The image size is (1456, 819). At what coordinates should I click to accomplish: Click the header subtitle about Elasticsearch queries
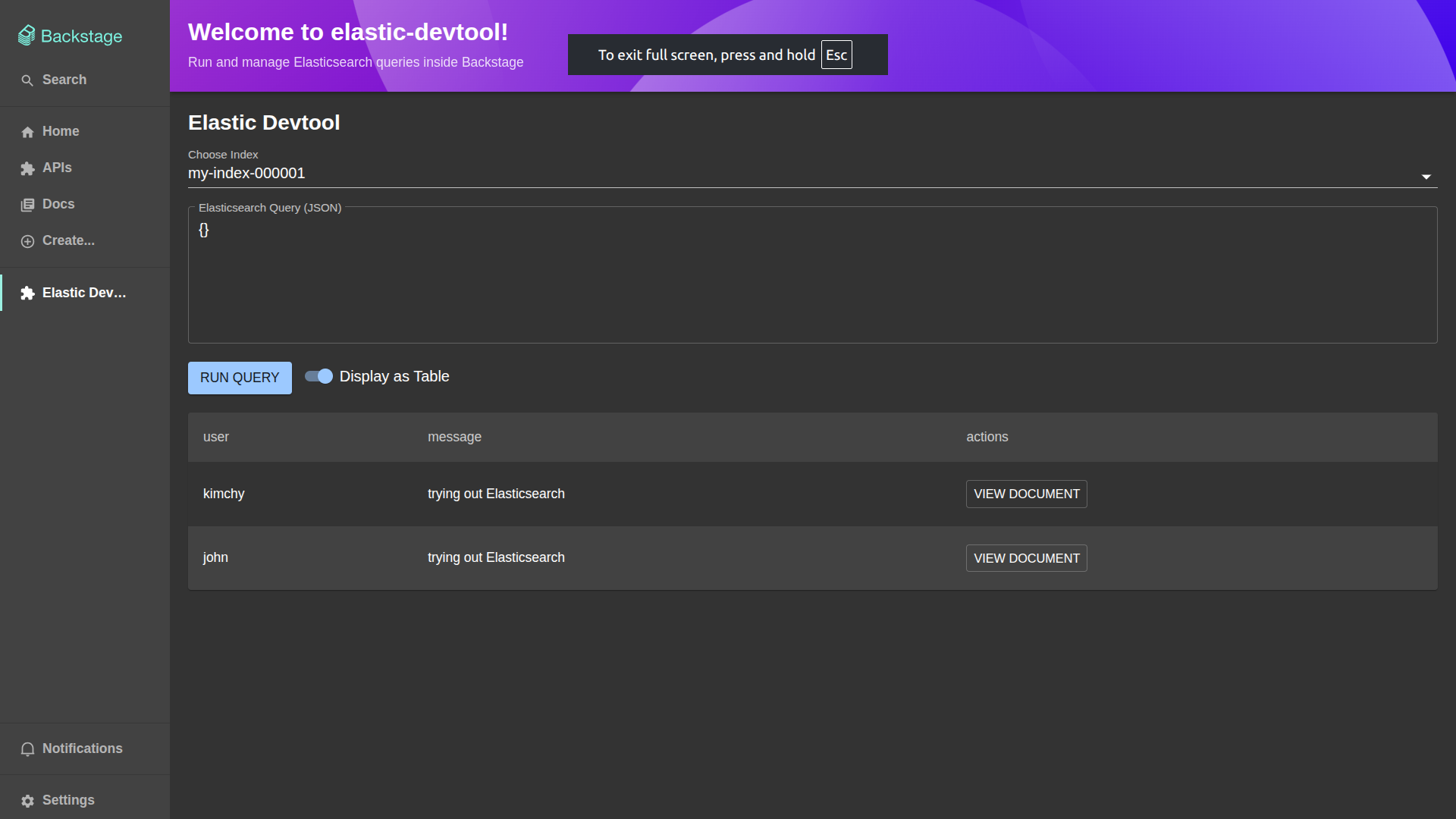pyautogui.click(x=356, y=62)
